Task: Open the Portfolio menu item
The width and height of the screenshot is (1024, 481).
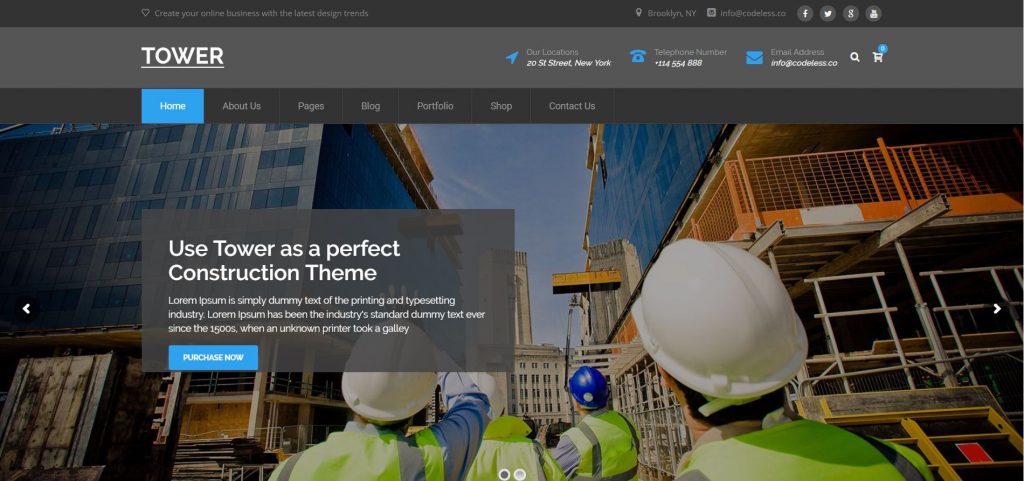Action: (435, 106)
